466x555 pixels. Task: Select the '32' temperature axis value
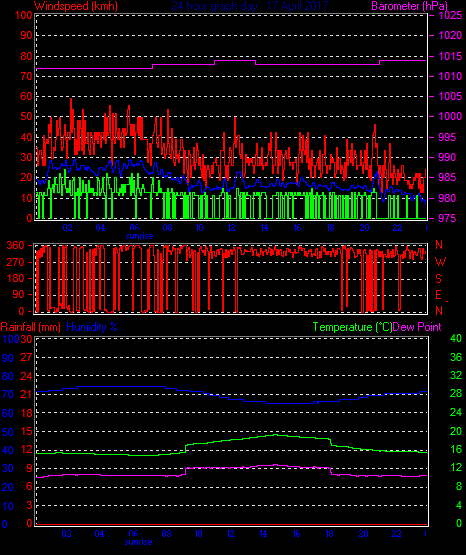456,375
